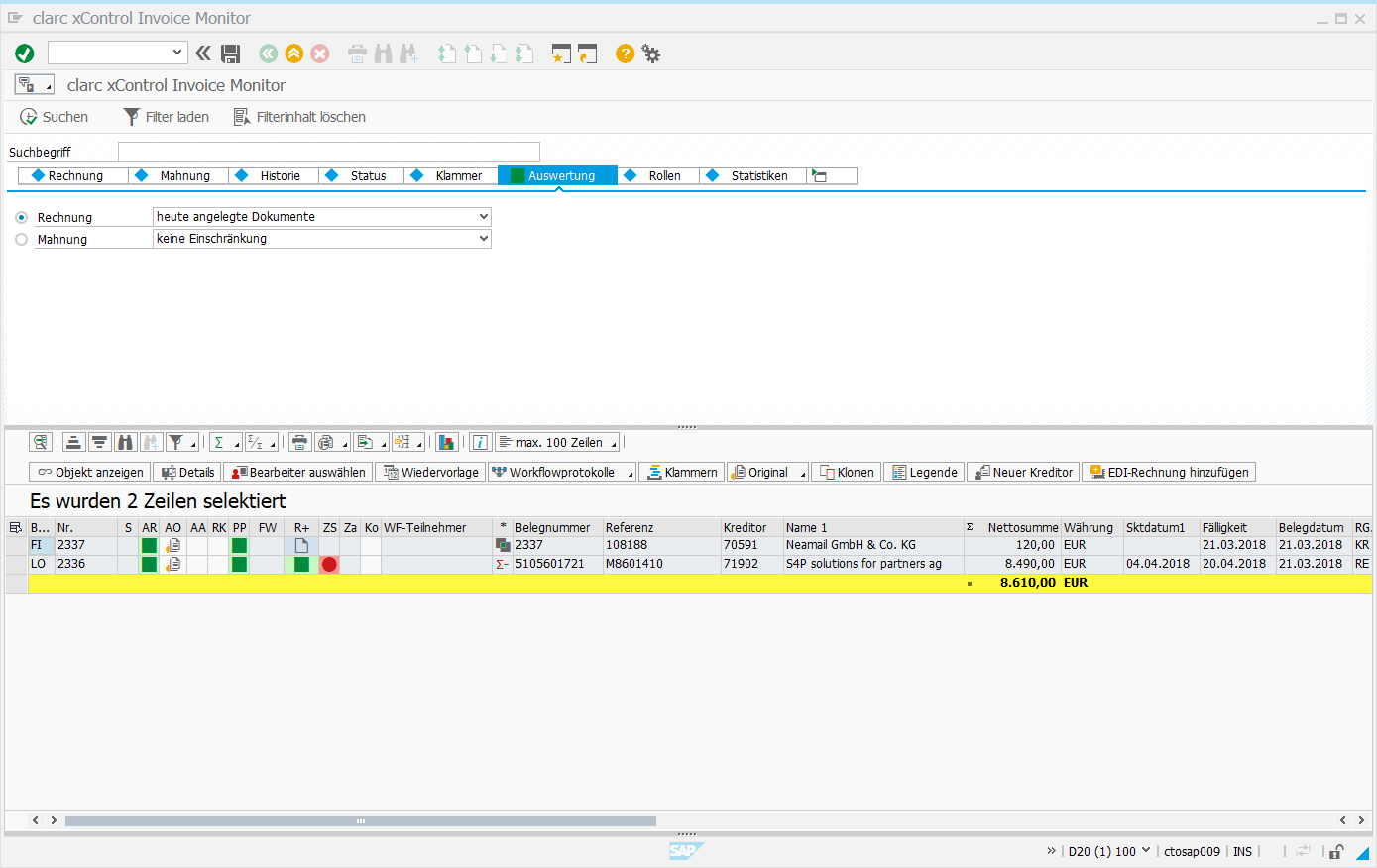Click the yellow Exit up-arrow icon
The width and height of the screenshot is (1377, 868).
(293, 54)
